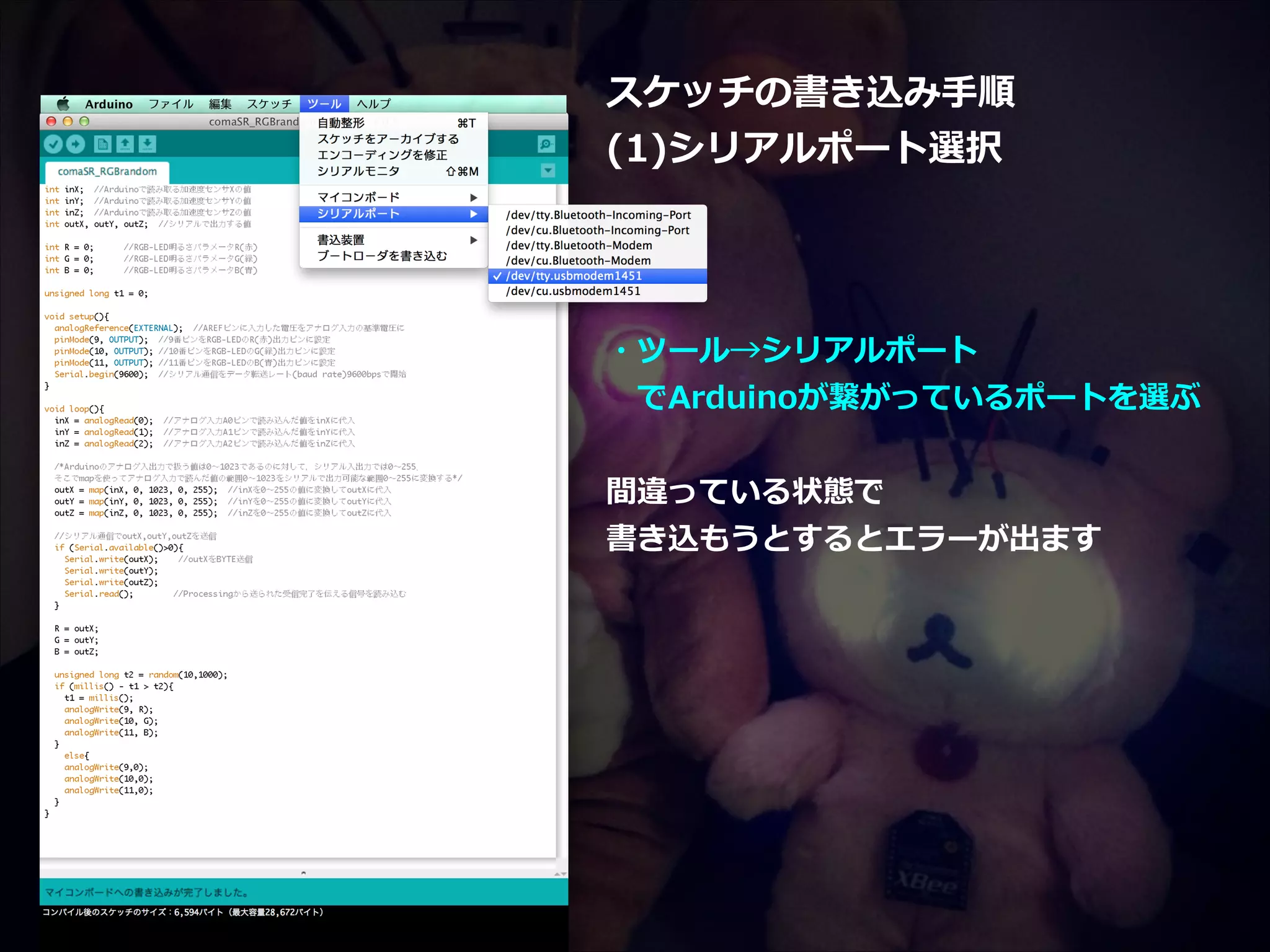The image size is (1270, 952).
Task: Click the highlighted ツール menu
Action: (324, 104)
